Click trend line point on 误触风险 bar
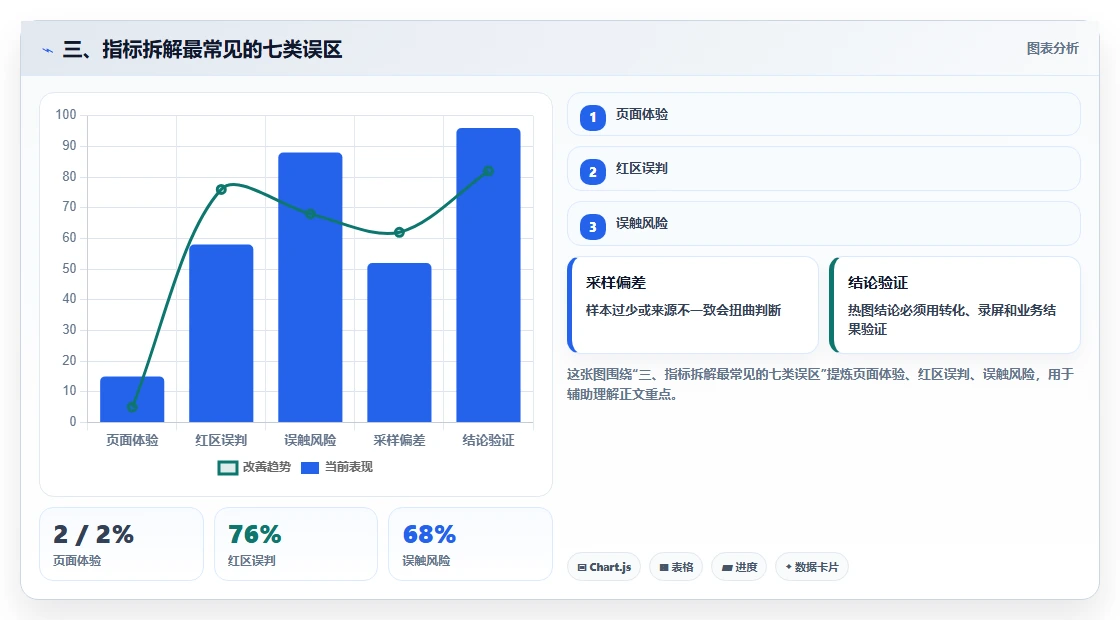This screenshot has height=620, width=1120. click(310, 214)
